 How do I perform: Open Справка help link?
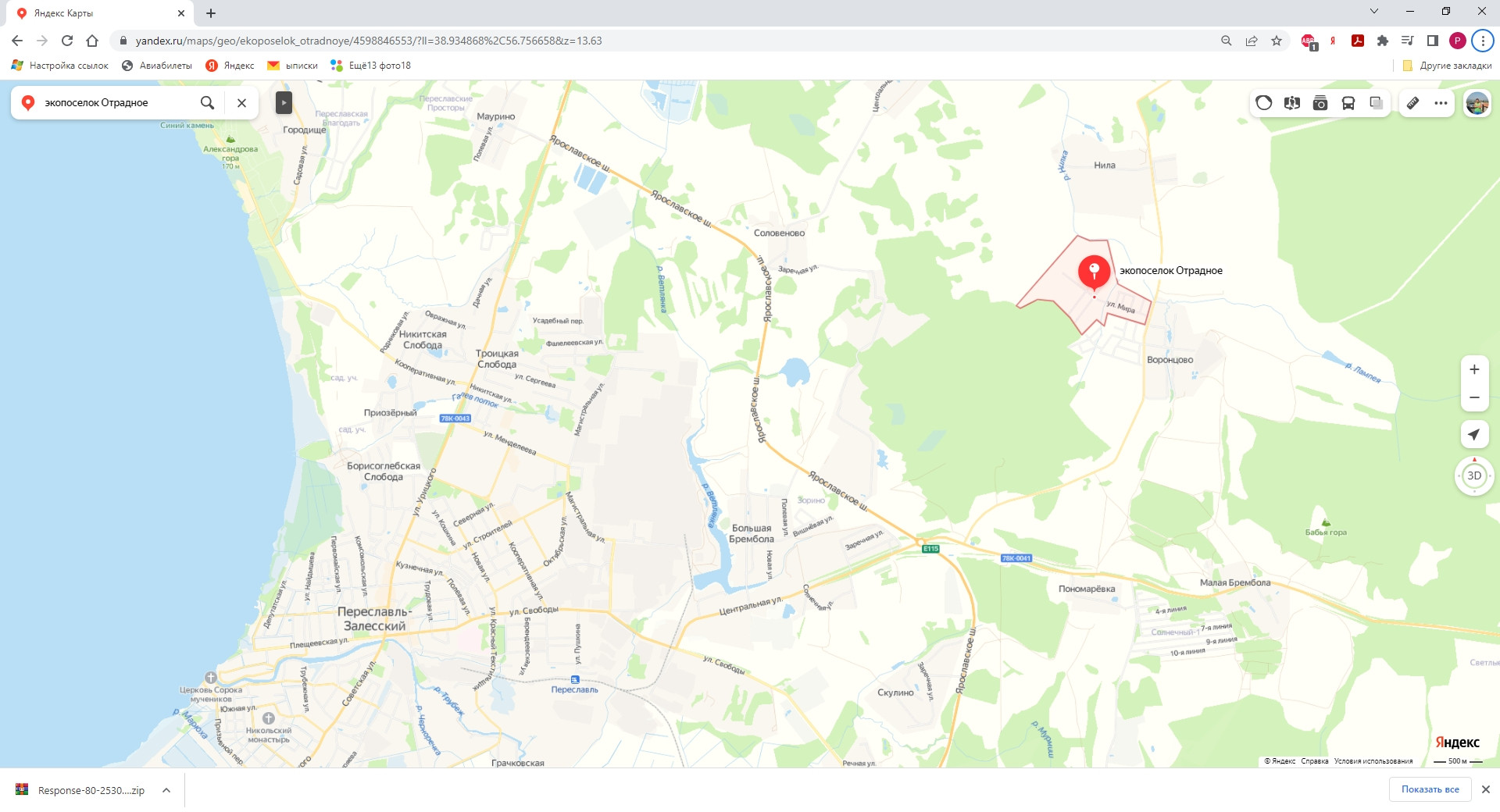[x=1315, y=761]
